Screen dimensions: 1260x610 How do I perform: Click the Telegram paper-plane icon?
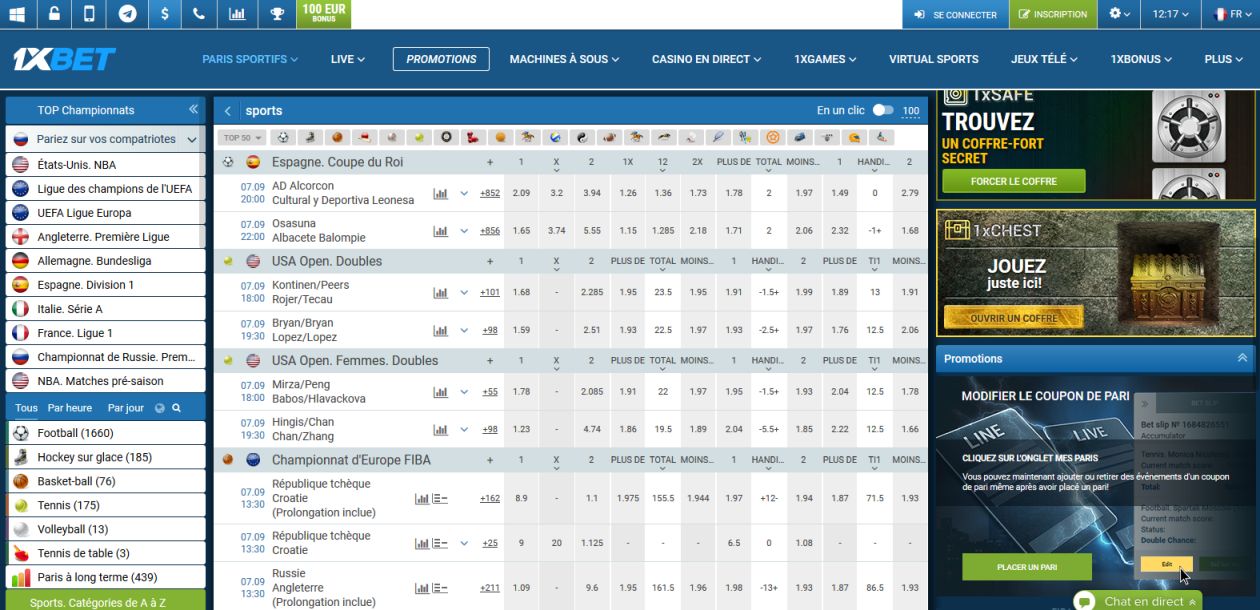pyautogui.click(x=126, y=14)
